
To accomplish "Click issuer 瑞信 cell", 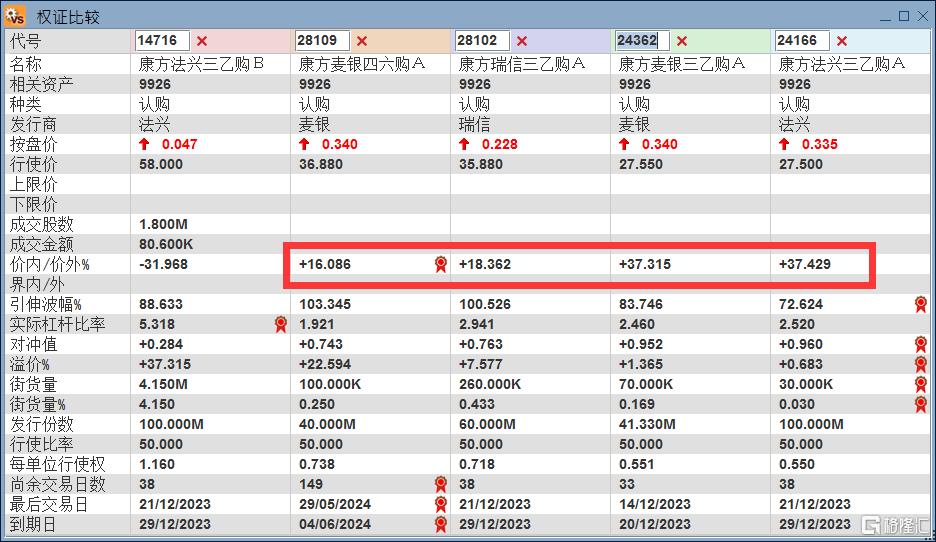I will 475,124.
